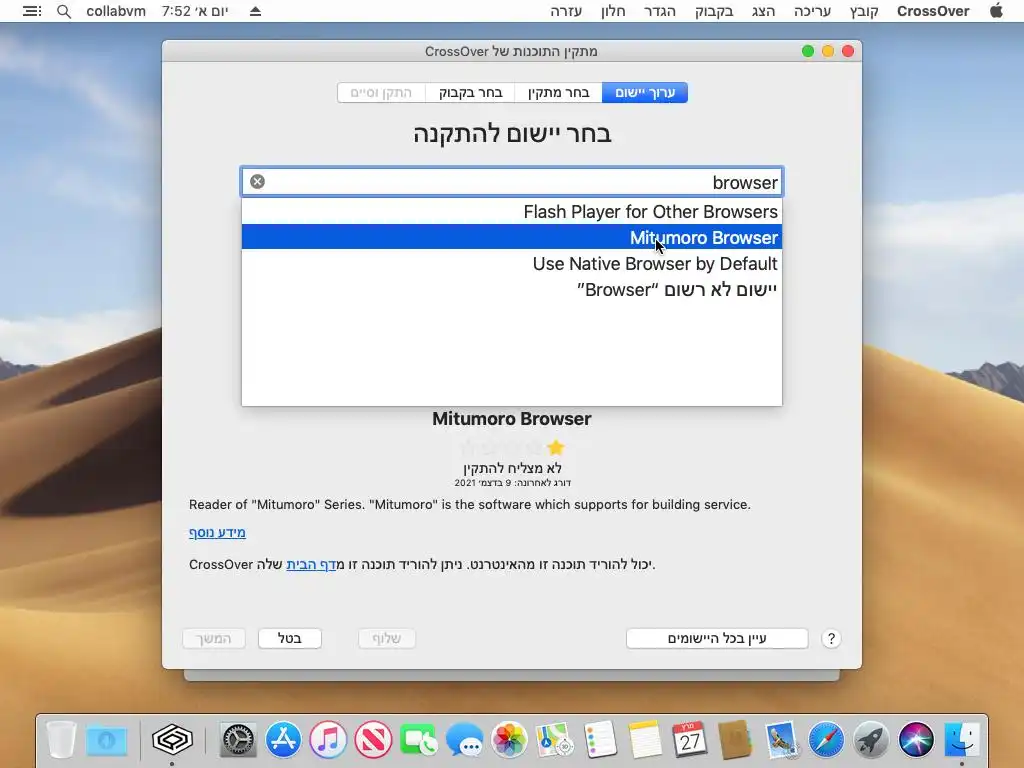Click inside the browser search text field
This screenshot has width=1024, height=768.
click(512, 182)
